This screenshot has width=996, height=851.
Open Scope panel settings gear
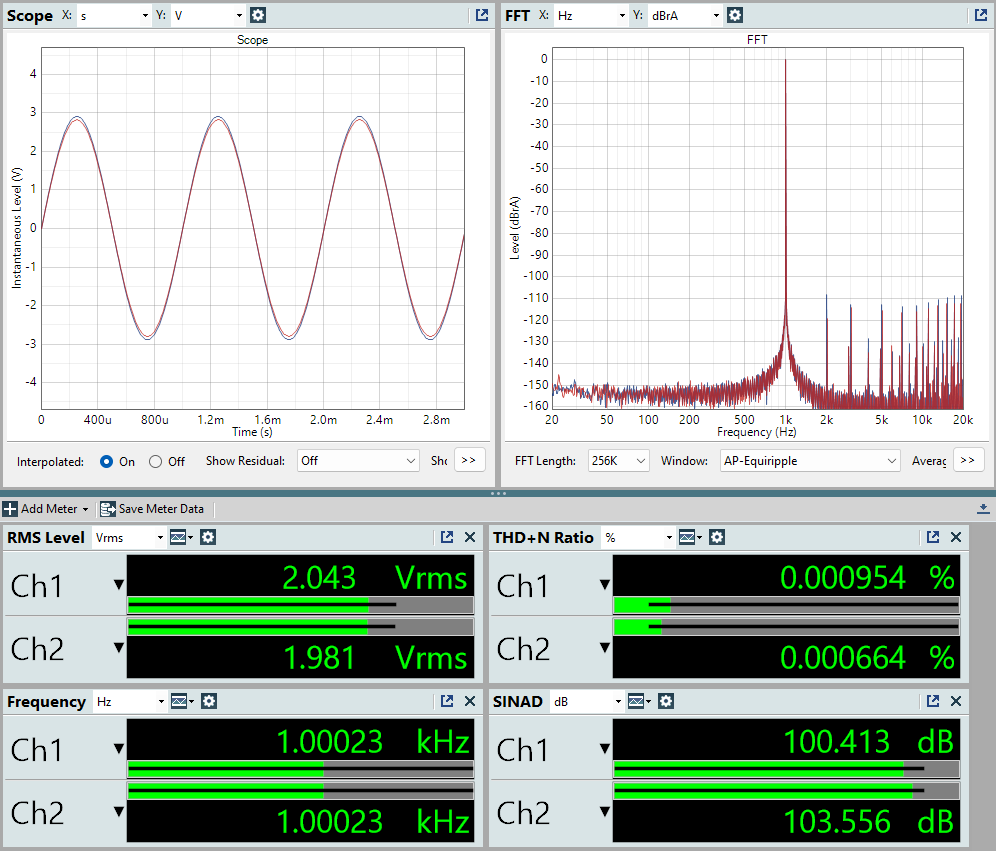pyautogui.click(x=257, y=15)
